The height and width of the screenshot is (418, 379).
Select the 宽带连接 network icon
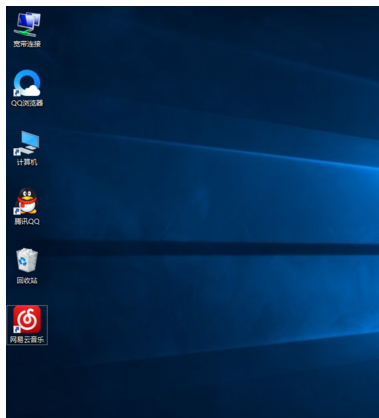tap(27, 24)
